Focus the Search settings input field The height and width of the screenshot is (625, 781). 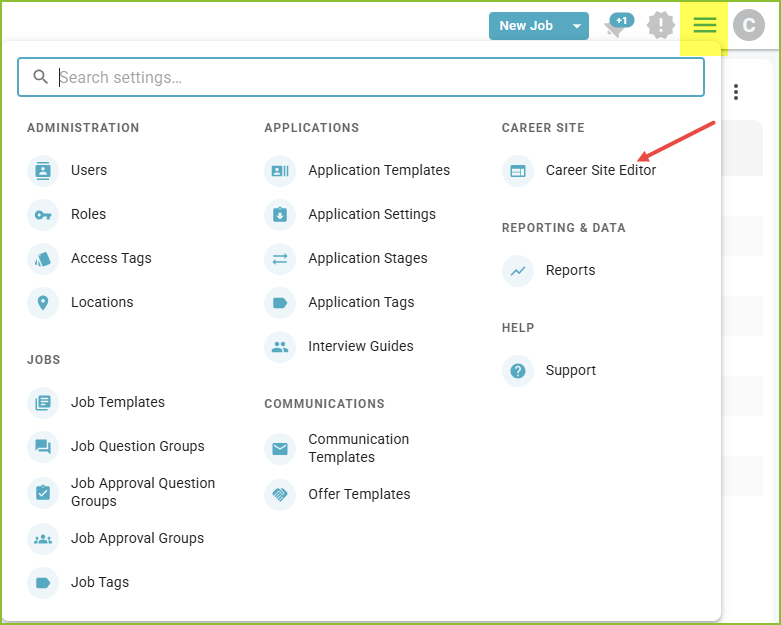pos(361,77)
